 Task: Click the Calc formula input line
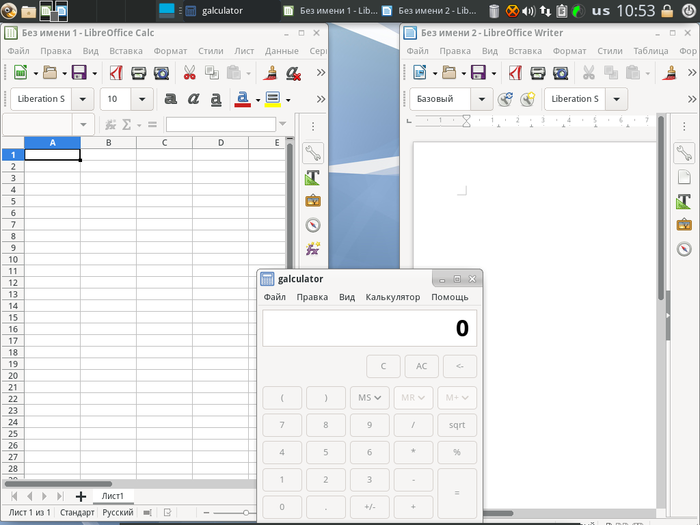(220, 125)
